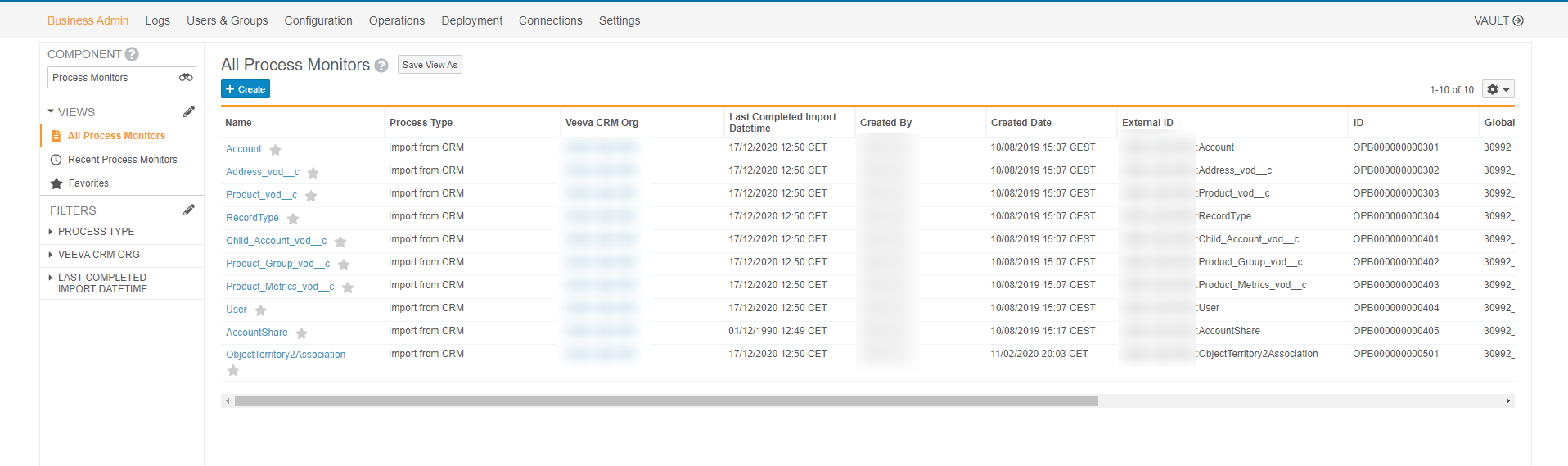The image size is (1568, 466).
Task: Click the horizontal scrollbar right arrow
Action: pyautogui.click(x=1507, y=401)
